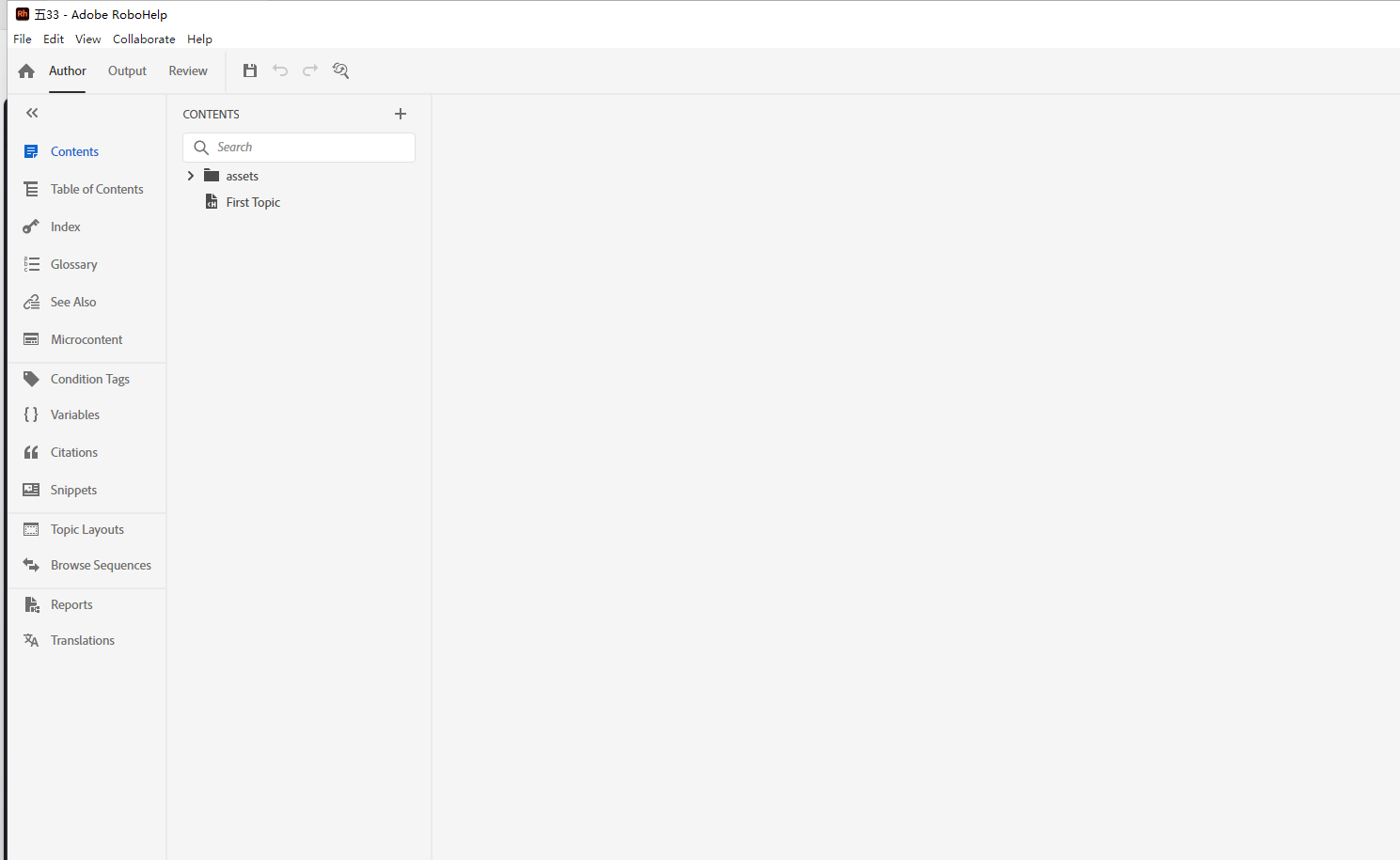Open the Translations panel label
This screenshot has height=860, width=1400.
[x=83, y=640]
